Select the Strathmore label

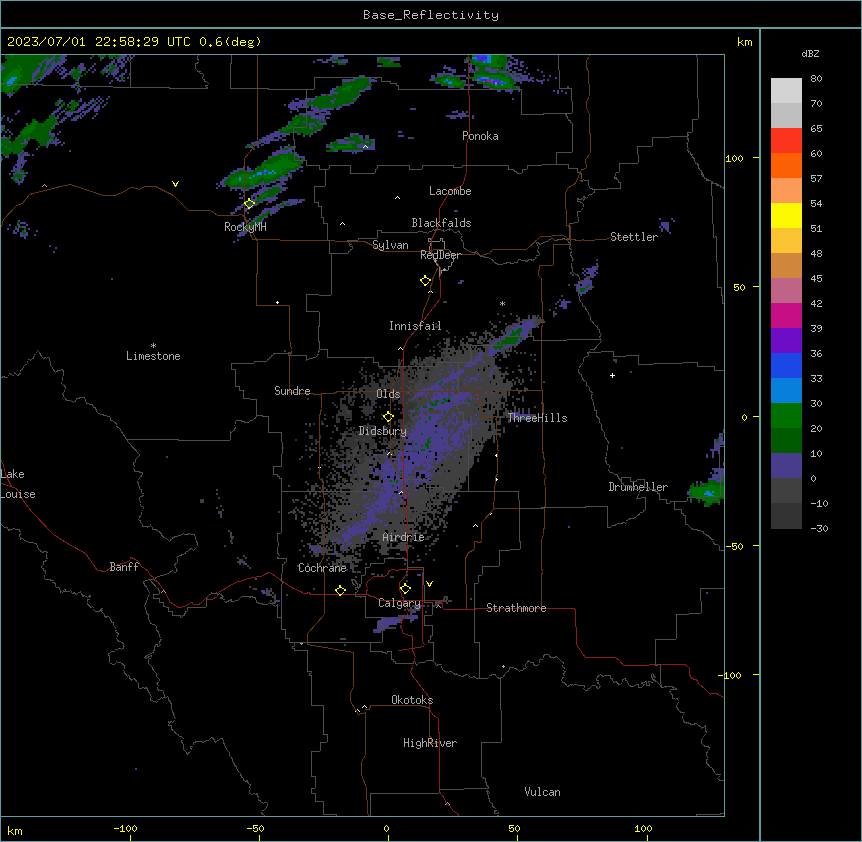(516, 608)
